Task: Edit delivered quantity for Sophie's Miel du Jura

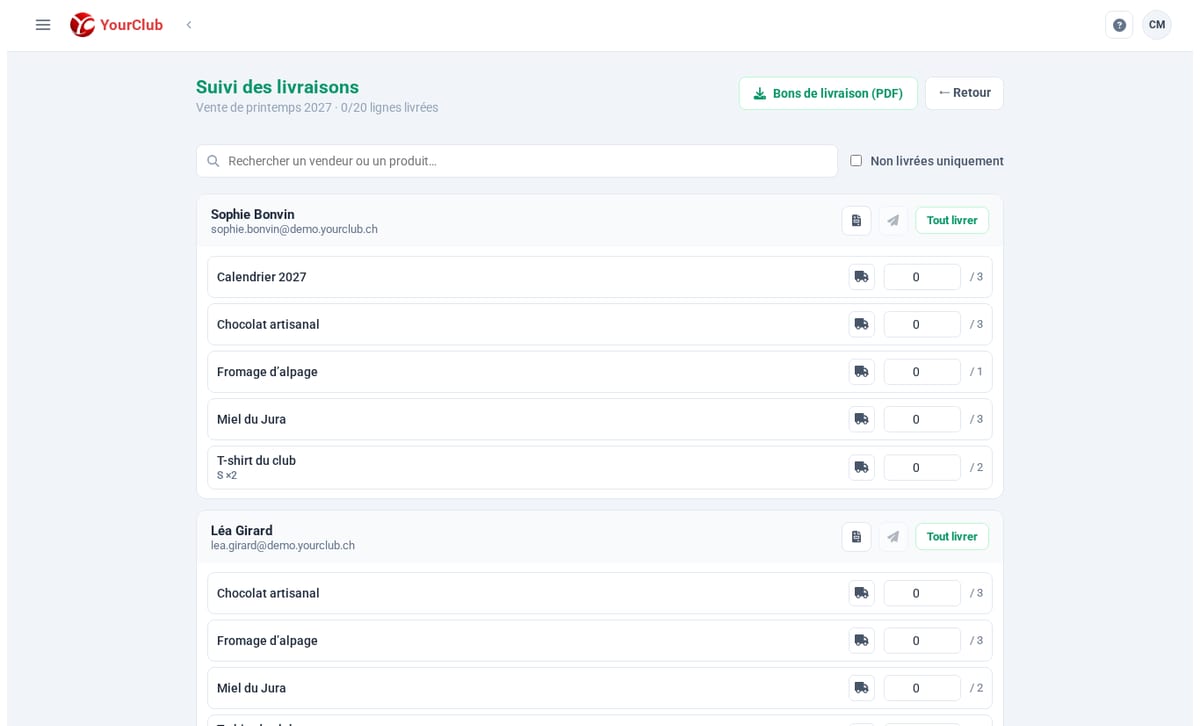Action: tap(922, 419)
